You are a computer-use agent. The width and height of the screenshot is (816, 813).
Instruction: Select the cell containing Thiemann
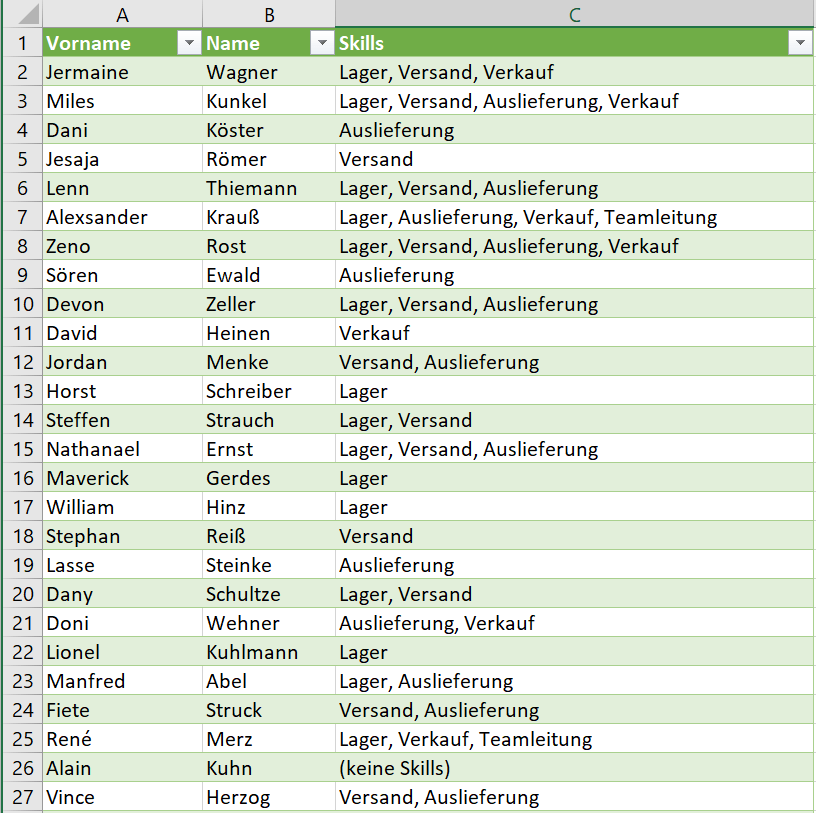269,188
